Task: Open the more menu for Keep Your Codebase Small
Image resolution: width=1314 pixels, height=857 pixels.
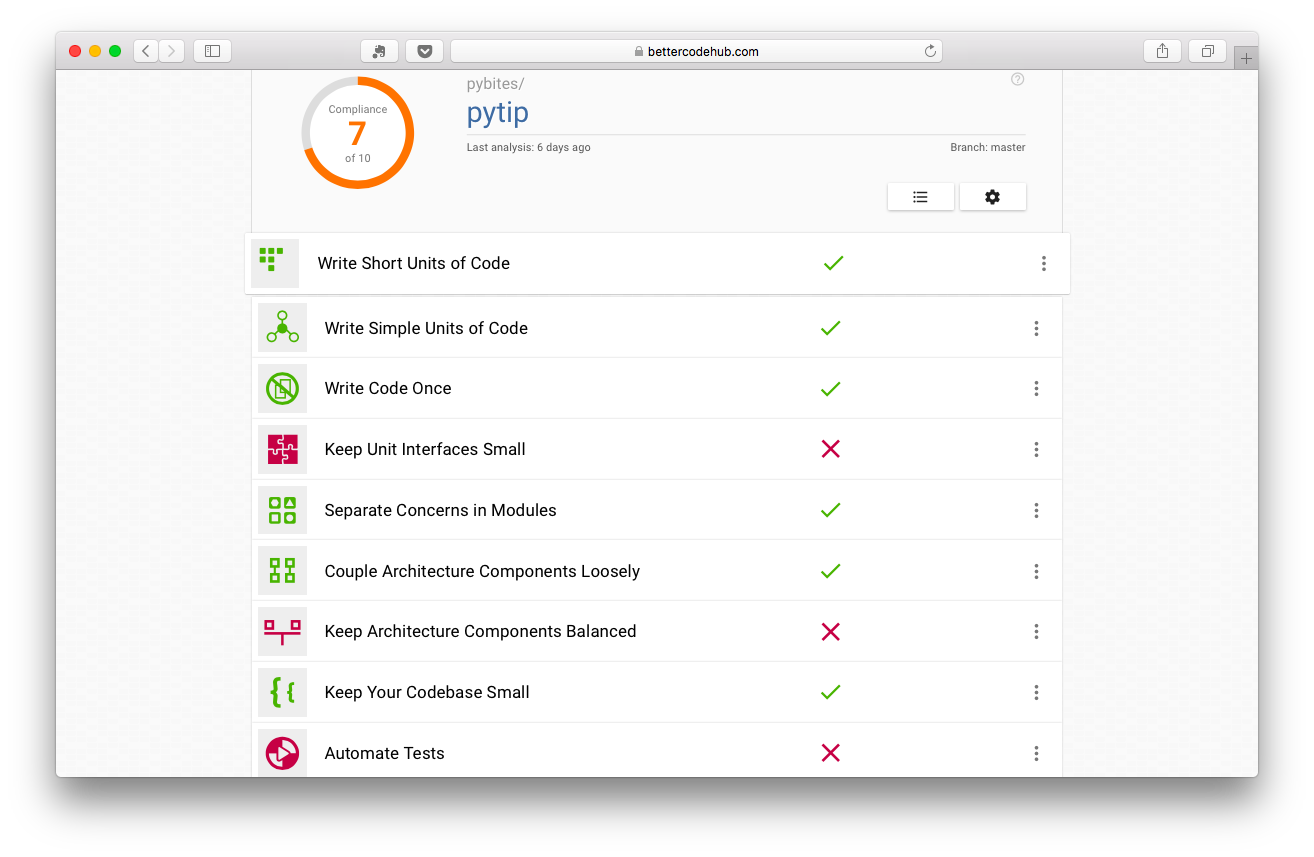Action: (x=1036, y=692)
